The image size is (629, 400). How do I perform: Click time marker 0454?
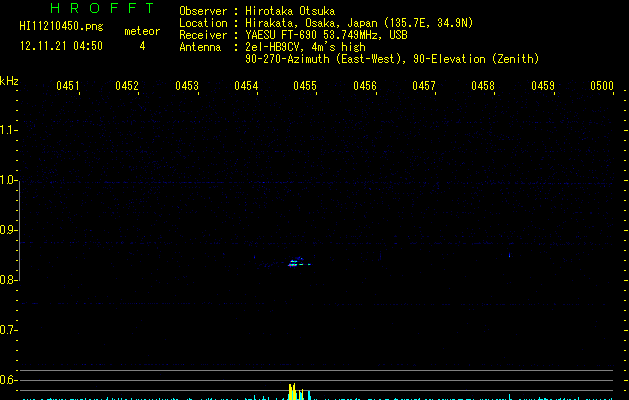[246, 86]
